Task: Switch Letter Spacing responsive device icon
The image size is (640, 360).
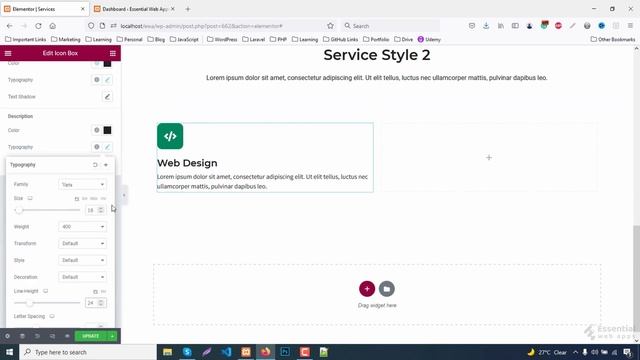Action: point(52,316)
